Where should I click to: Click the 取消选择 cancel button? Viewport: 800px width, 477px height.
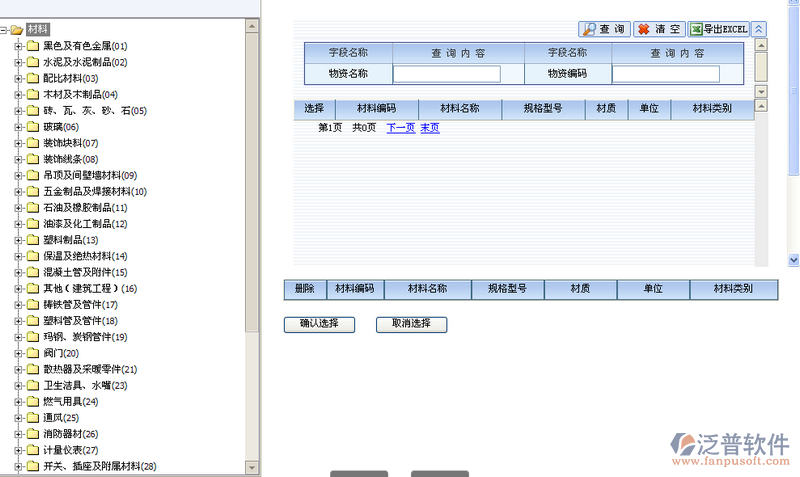tap(411, 324)
